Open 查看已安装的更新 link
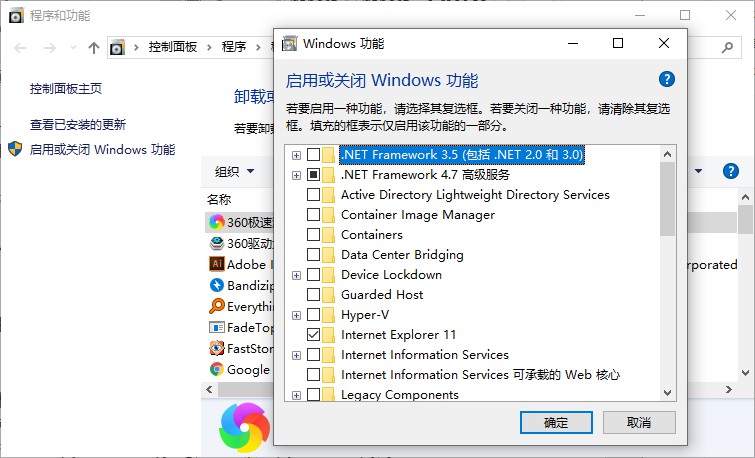 pyautogui.click(x=78, y=125)
